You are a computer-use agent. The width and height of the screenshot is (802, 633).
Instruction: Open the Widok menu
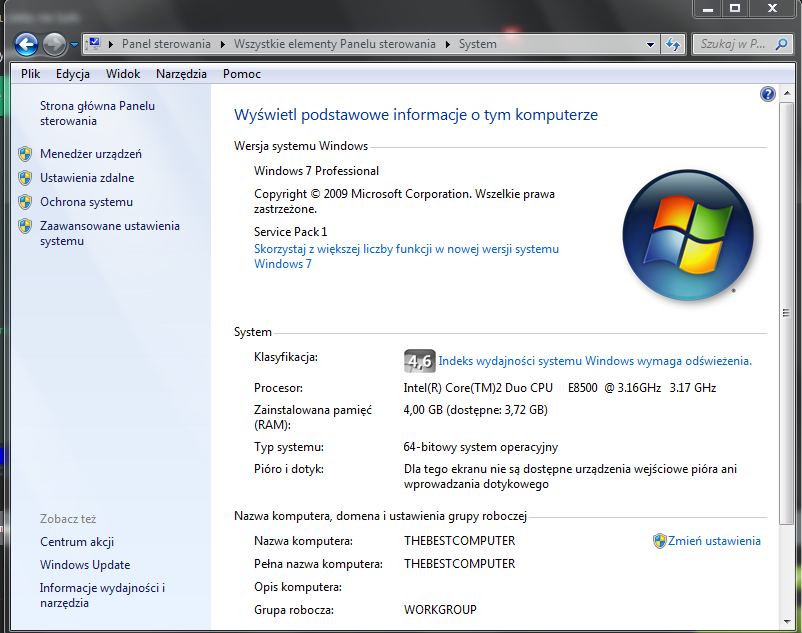click(x=123, y=74)
